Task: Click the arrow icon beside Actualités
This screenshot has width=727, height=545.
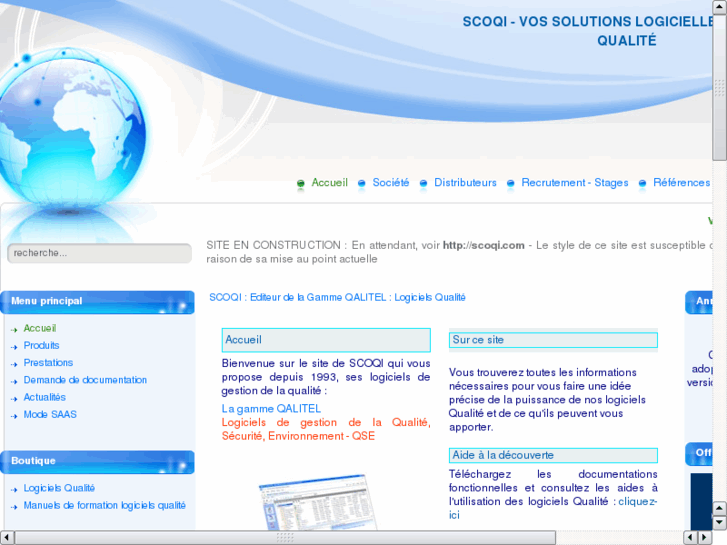Action: (x=14, y=399)
